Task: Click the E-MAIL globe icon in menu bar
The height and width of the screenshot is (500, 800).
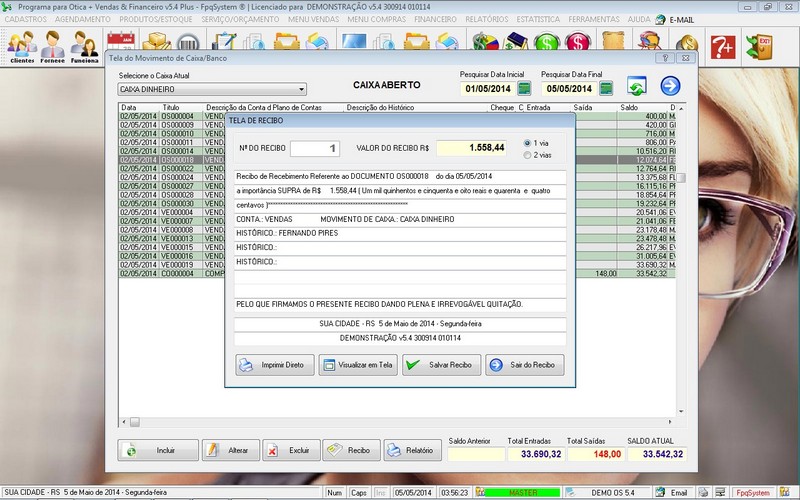Action: [660, 19]
